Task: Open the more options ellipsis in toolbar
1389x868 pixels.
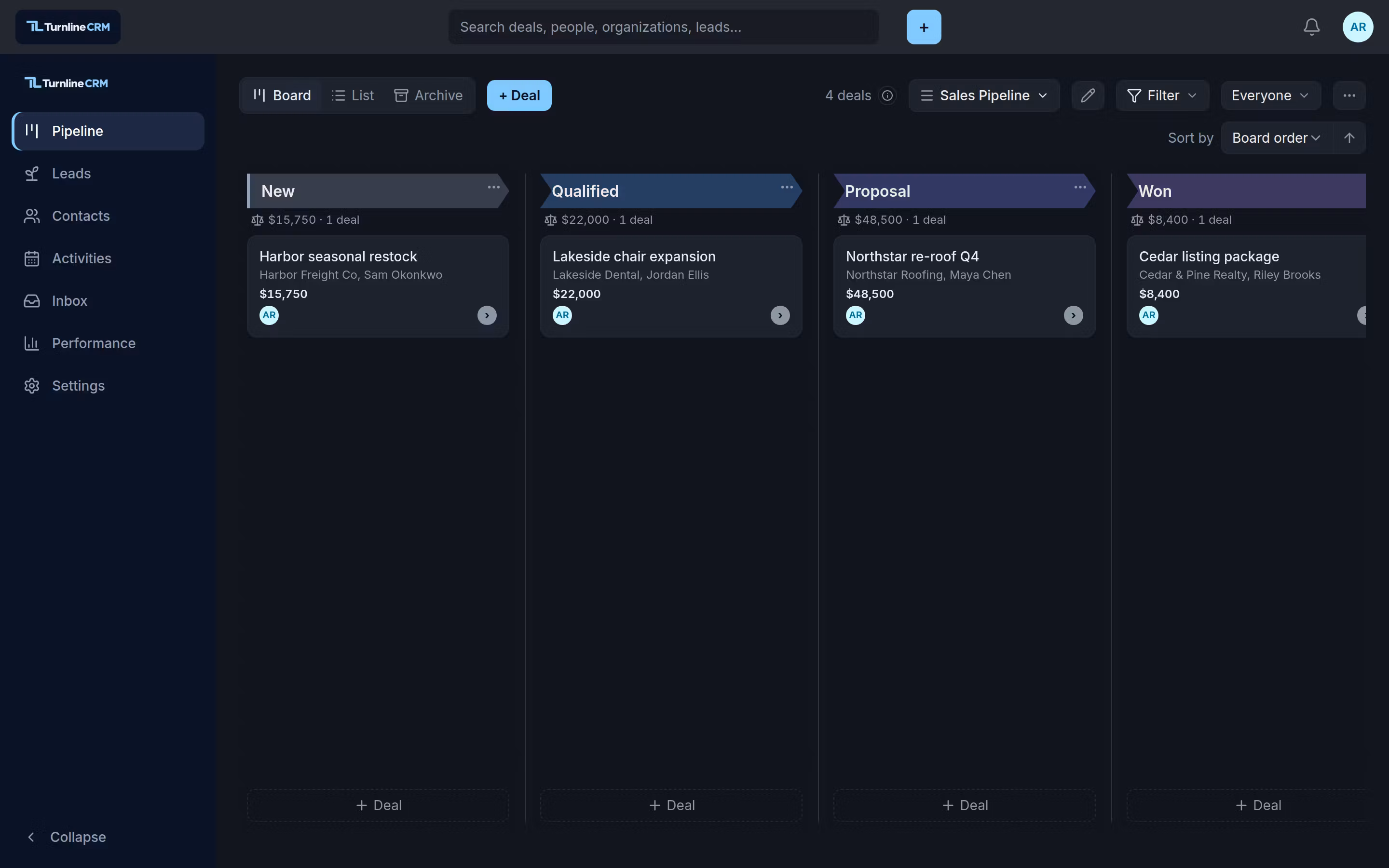Action: click(x=1349, y=95)
